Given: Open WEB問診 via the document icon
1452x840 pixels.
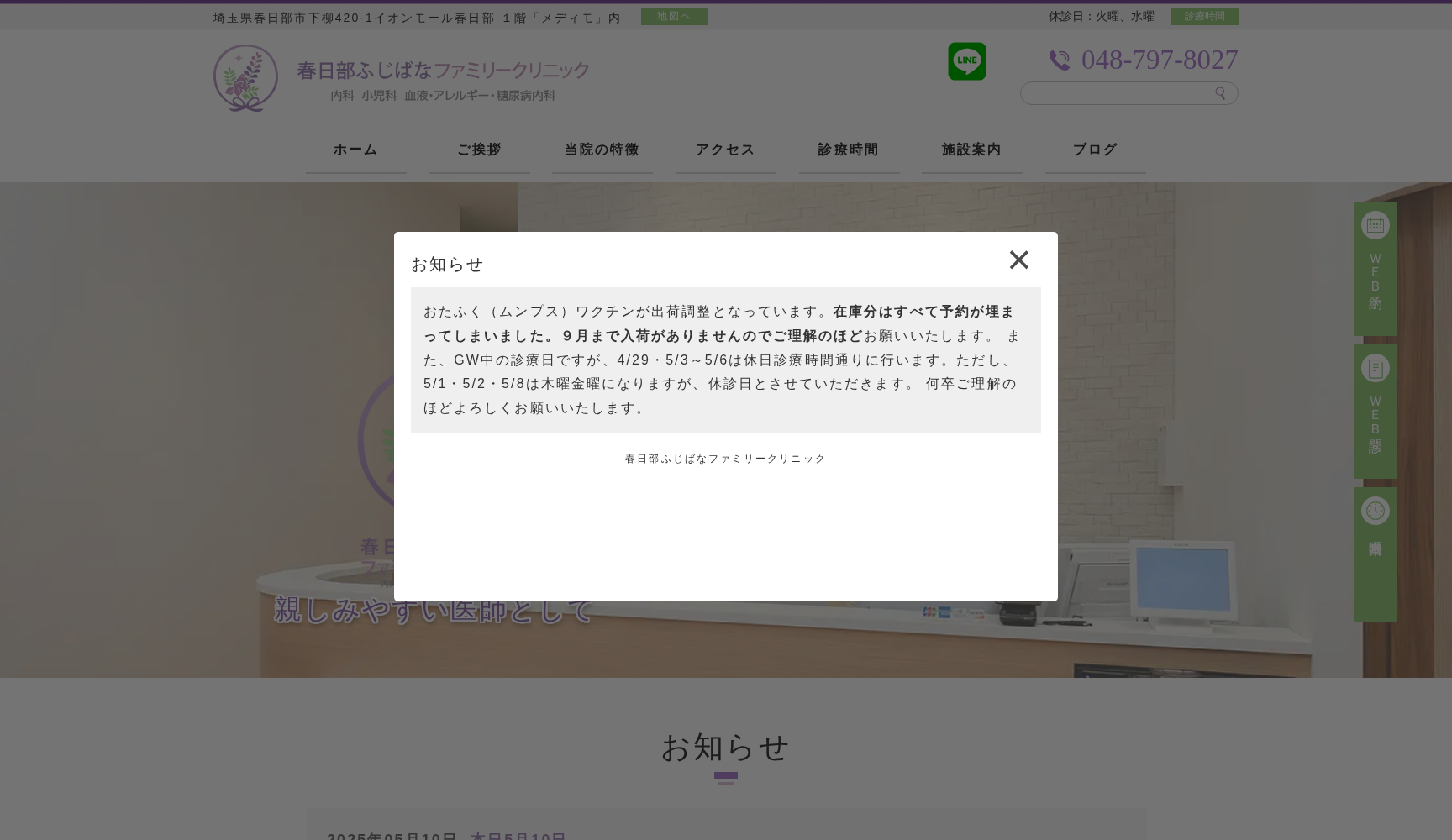Looking at the screenshot, I should click(x=1375, y=367).
